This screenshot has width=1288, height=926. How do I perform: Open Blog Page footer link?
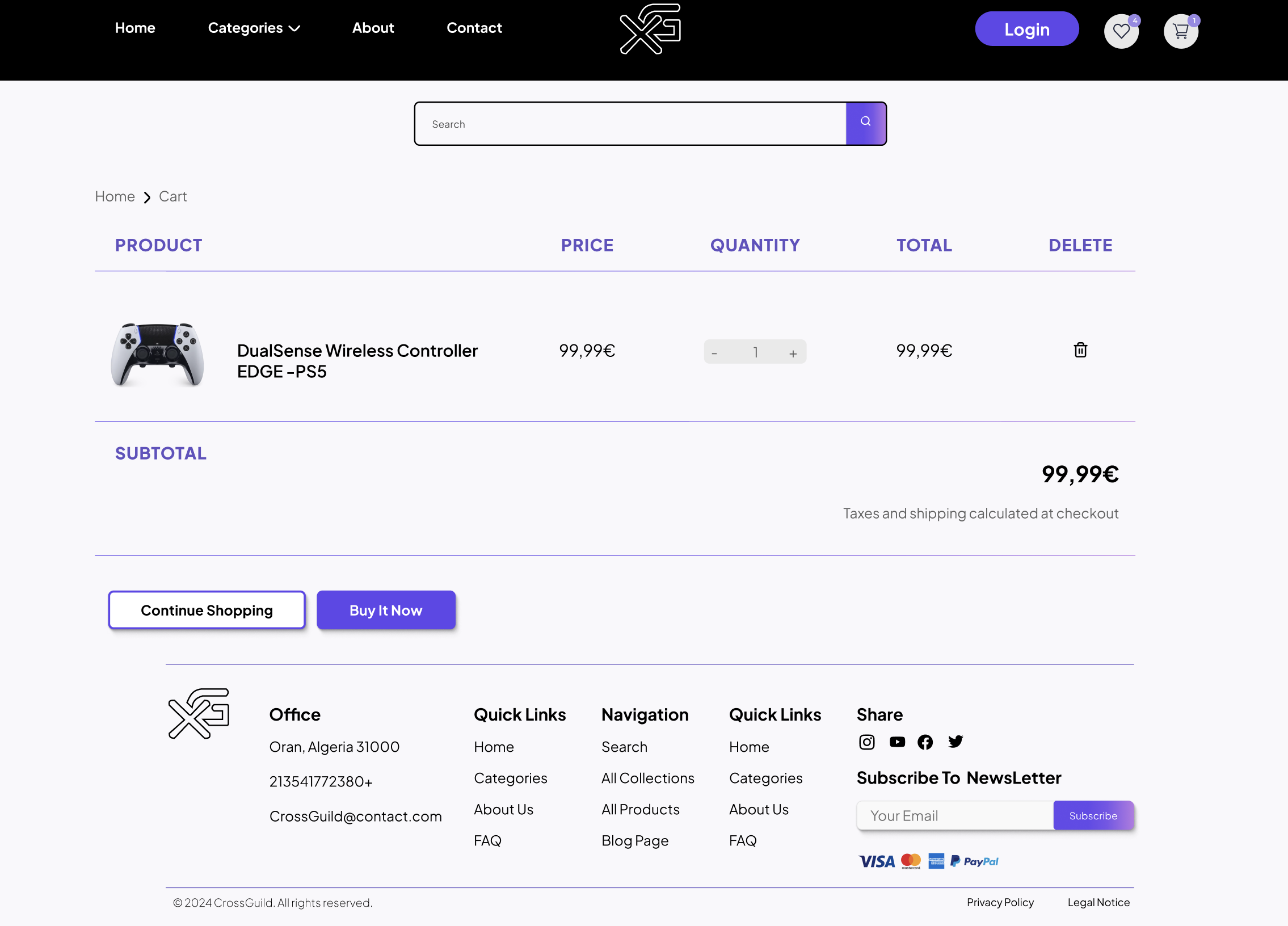[x=635, y=840]
